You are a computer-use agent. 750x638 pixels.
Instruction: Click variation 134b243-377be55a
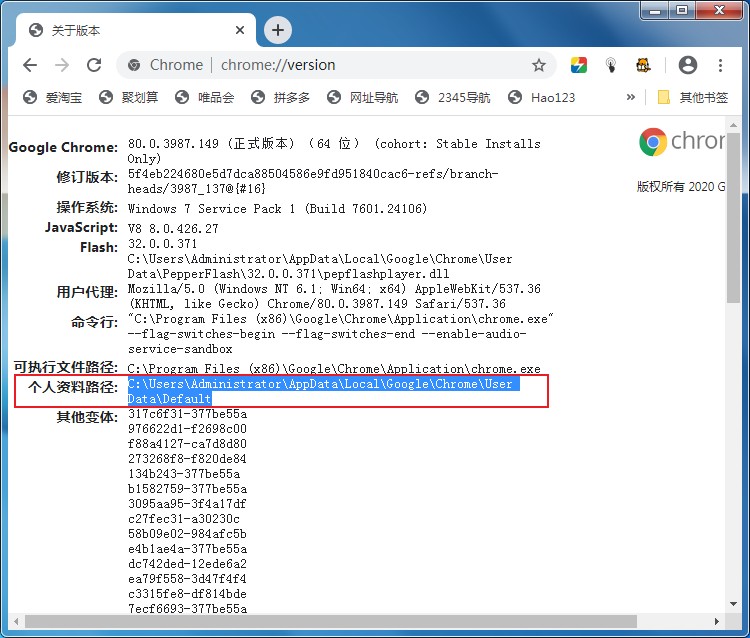(184, 473)
